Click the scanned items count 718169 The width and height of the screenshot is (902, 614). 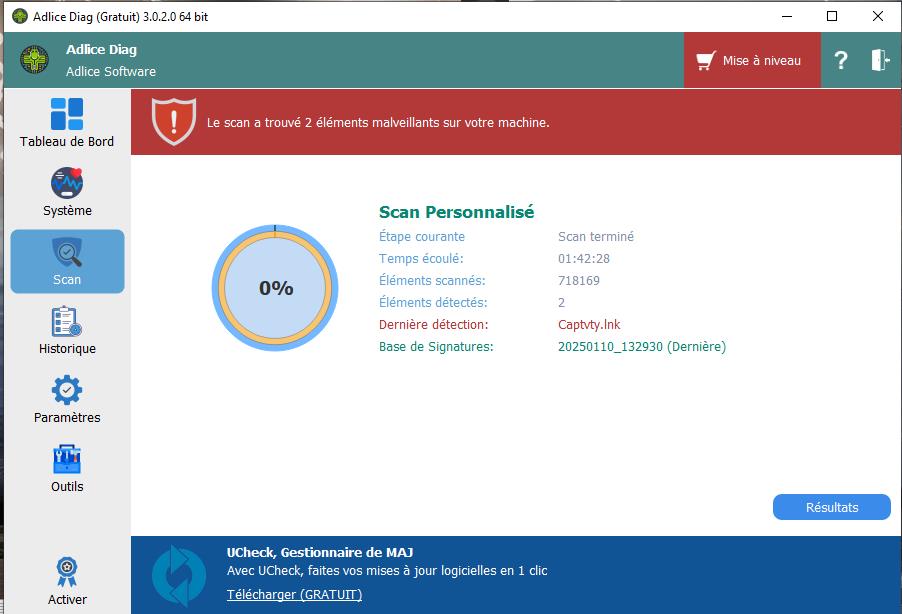point(579,280)
